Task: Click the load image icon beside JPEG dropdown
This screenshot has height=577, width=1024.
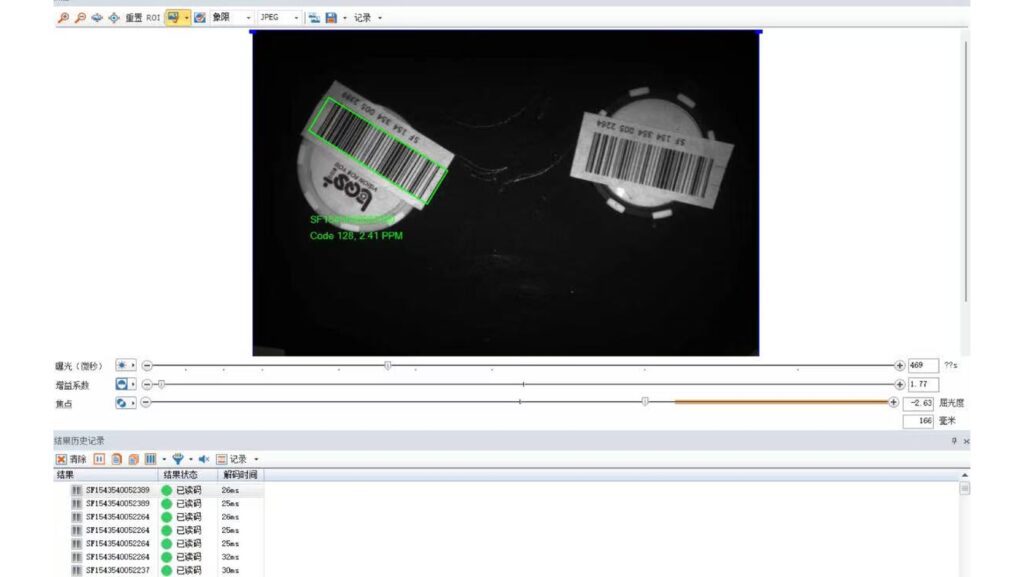Action: pyautogui.click(x=314, y=18)
